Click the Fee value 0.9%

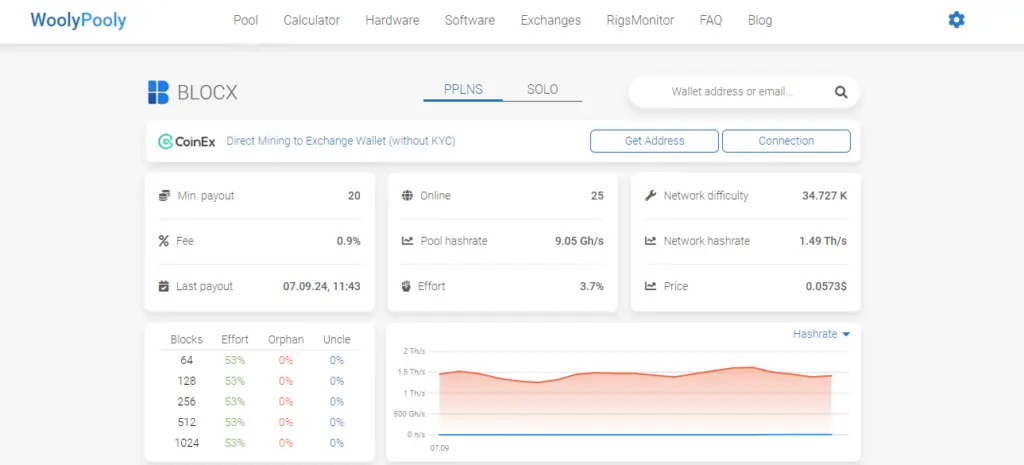pos(349,241)
